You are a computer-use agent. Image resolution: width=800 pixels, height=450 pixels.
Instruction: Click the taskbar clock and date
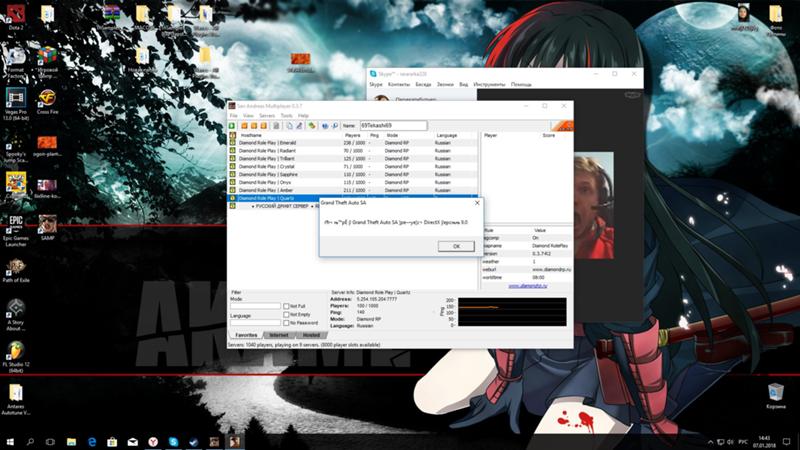764,442
